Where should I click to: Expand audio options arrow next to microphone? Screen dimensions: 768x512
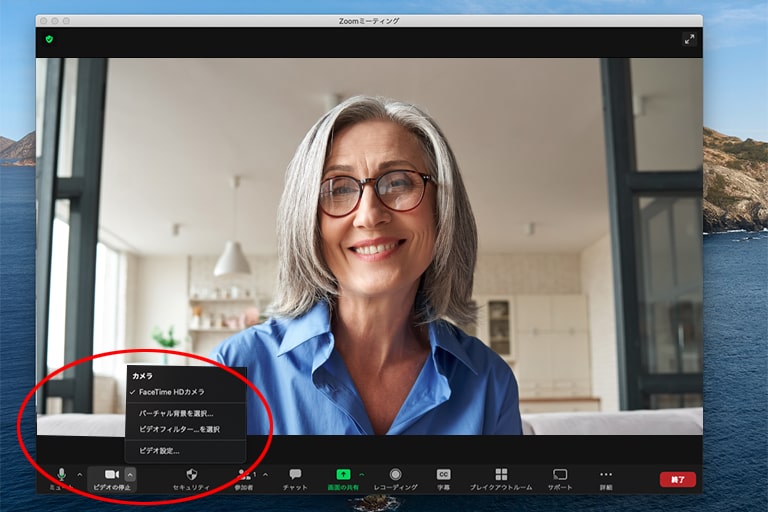(x=80, y=475)
